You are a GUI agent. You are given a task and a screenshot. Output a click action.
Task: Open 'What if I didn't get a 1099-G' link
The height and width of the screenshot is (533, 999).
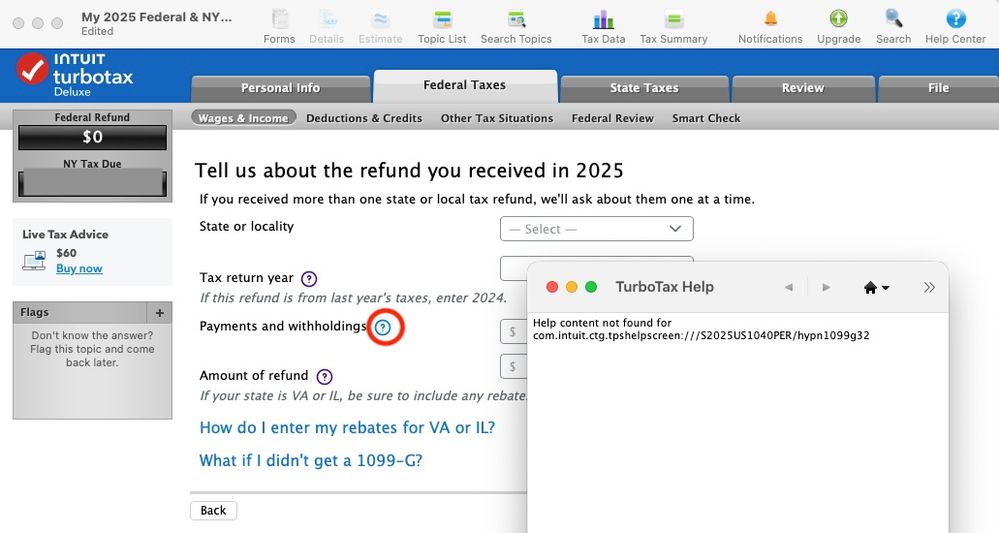pos(311,460)
